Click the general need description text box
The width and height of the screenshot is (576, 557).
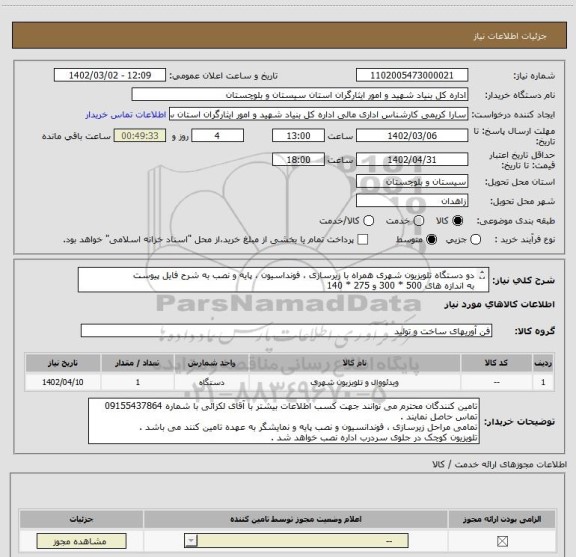283,280
